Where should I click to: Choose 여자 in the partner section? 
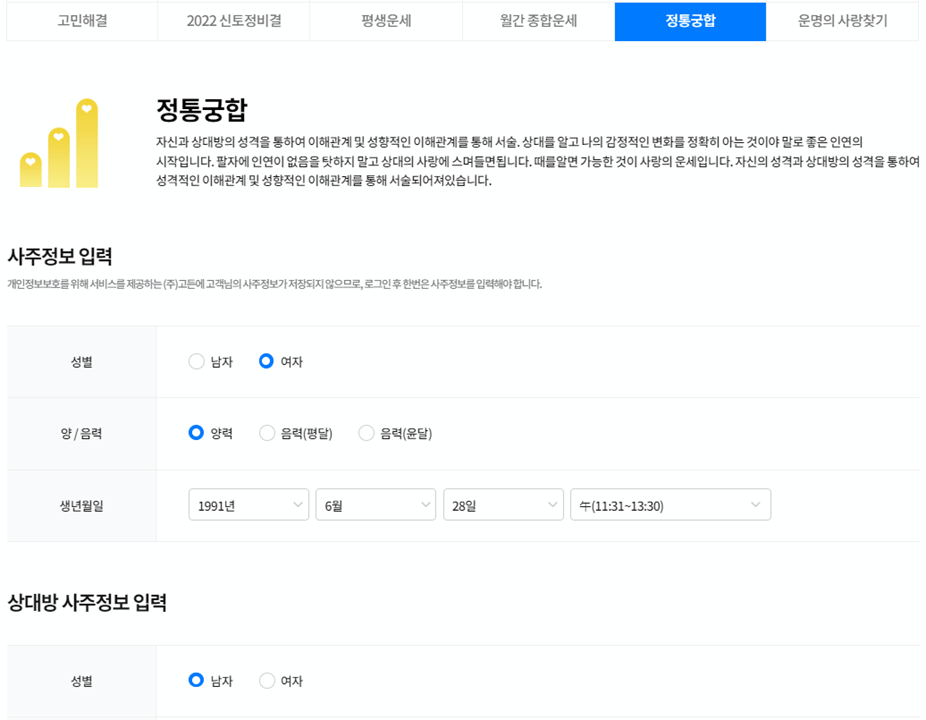click(267, 678)
